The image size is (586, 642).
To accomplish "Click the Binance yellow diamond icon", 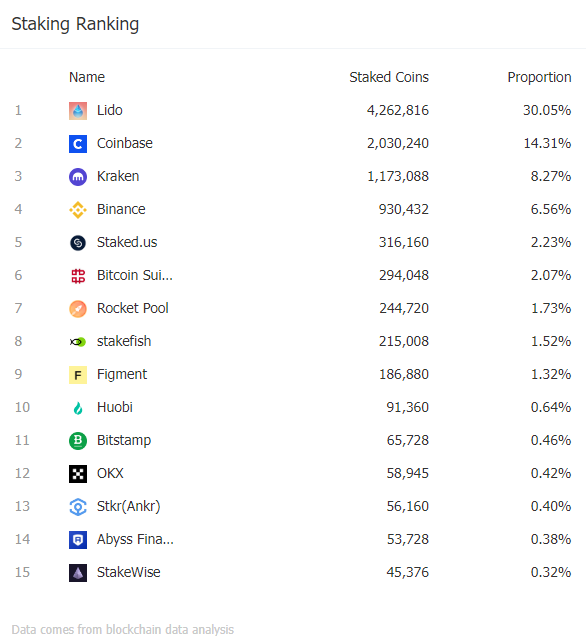I will (78, 210).
